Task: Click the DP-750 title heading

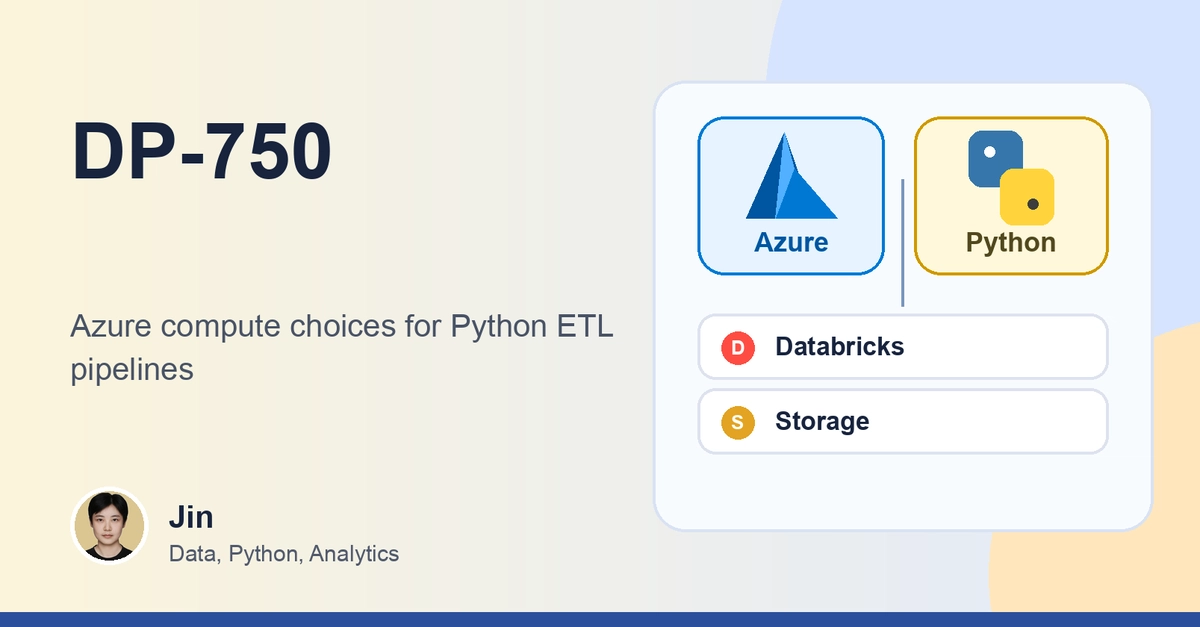Action: (x=201, y=153)
